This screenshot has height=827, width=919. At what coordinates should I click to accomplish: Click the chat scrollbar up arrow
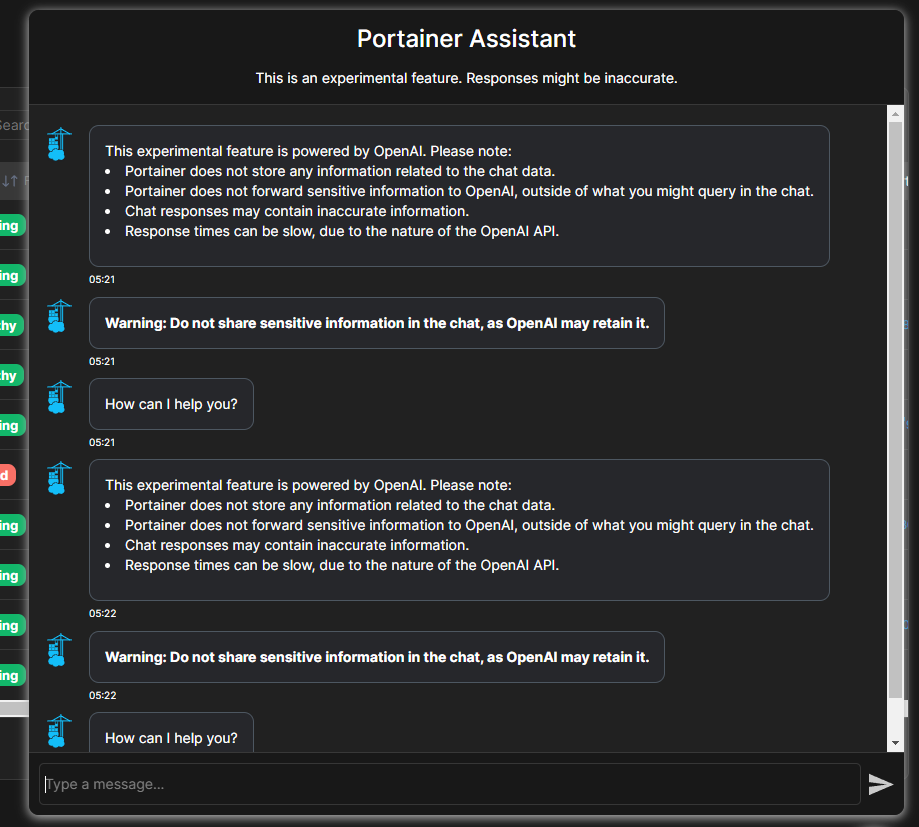pyautogui.click(x=895, y=114)
